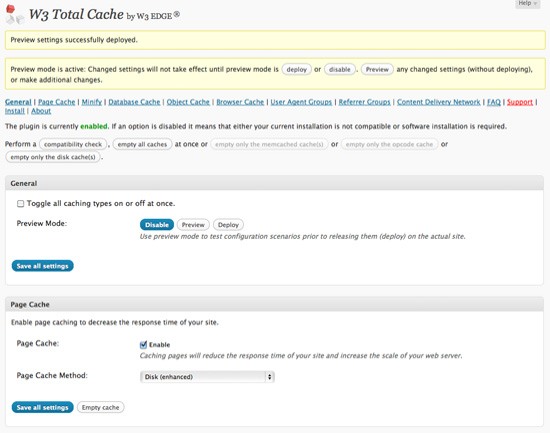Run the compatibility check button

pos(73,144)
